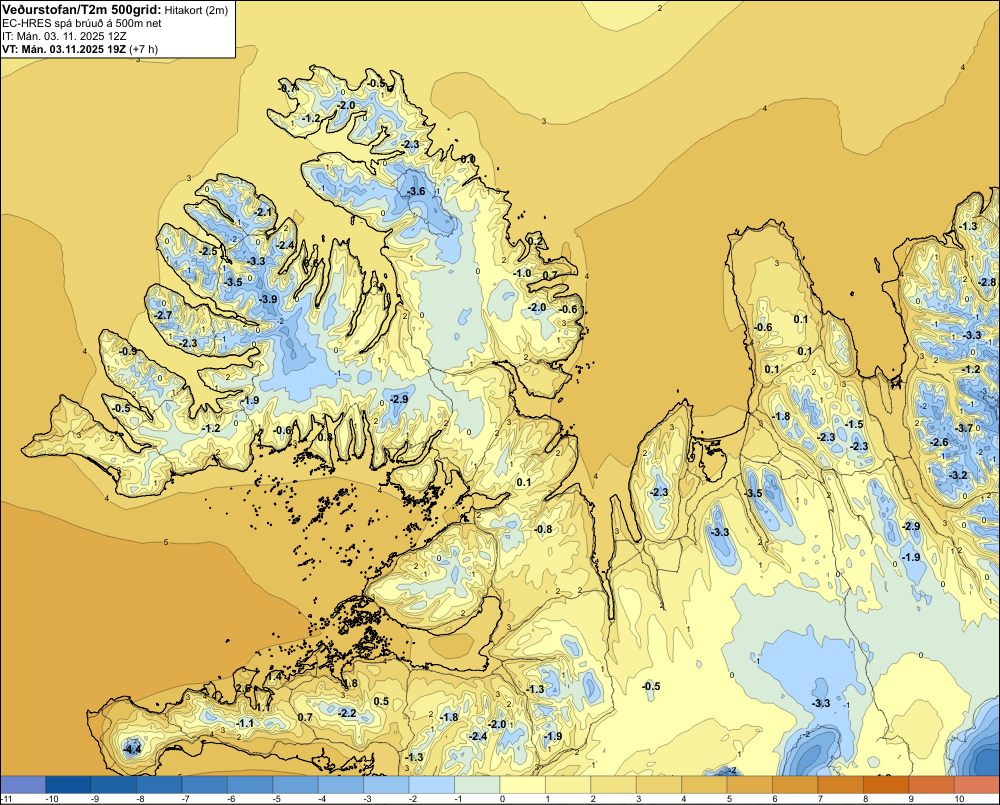This screenshot has height=805, width=1000.
Task: Click the -2.6 temperature label
Action: click(x=939, y=442)
